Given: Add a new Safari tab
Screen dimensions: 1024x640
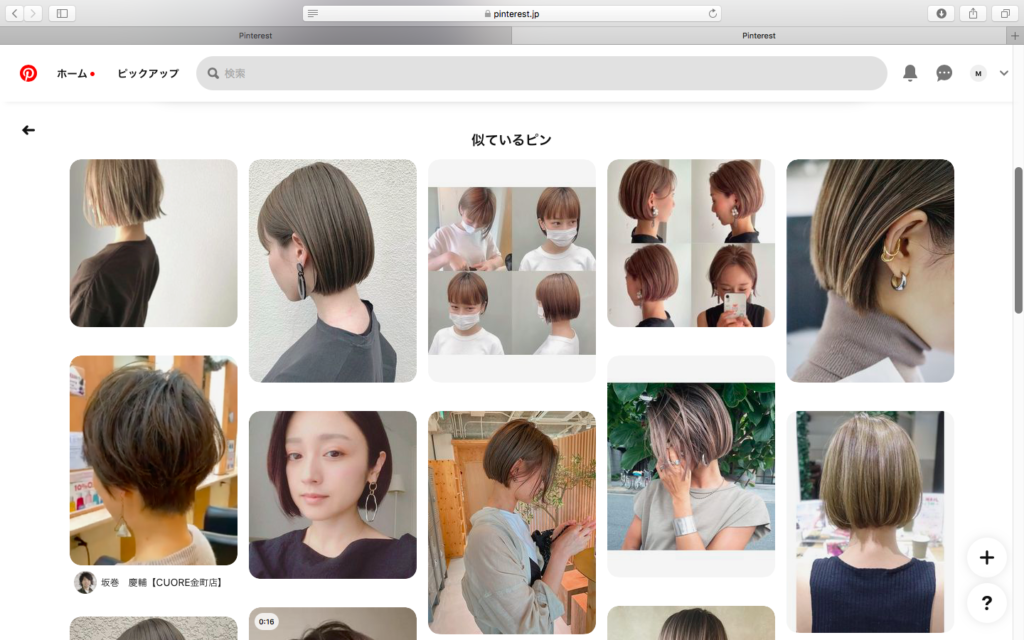Looking at the screenshot, I should click(1015, 35).
